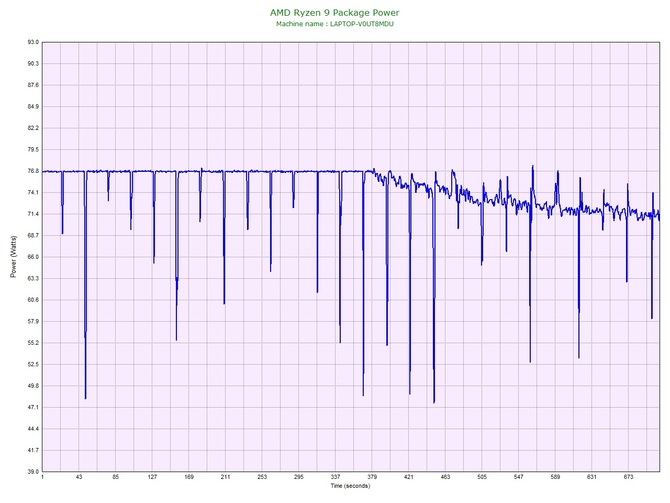Click the Power (Watts) vertical axis label
The height and width of the screenshot is (503, 670).
click(13, 257)
